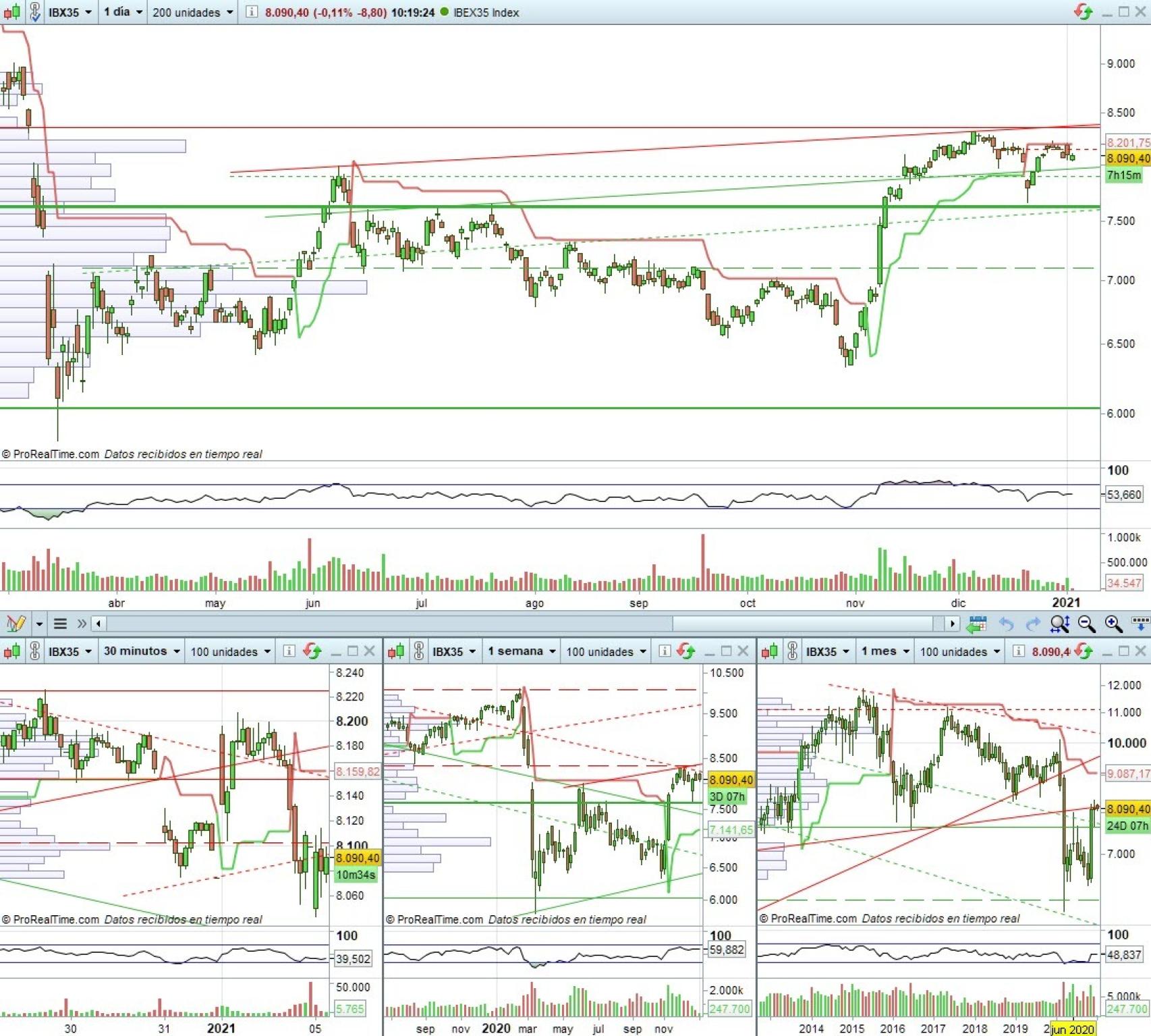Open the '1 día' timeframe dropdown

[x=123, y=12]
